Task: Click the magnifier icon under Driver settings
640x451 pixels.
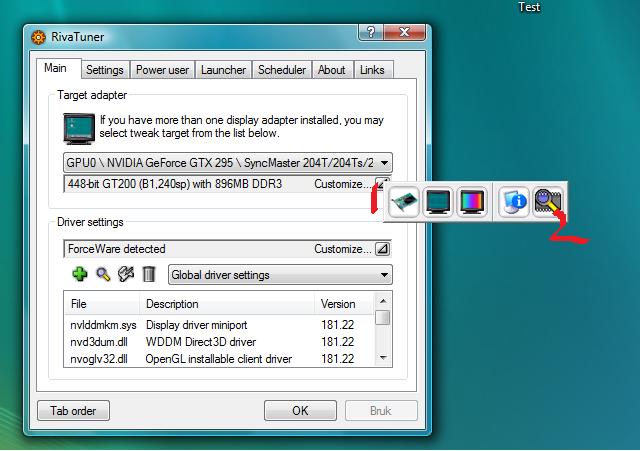Action: [103, 274]
